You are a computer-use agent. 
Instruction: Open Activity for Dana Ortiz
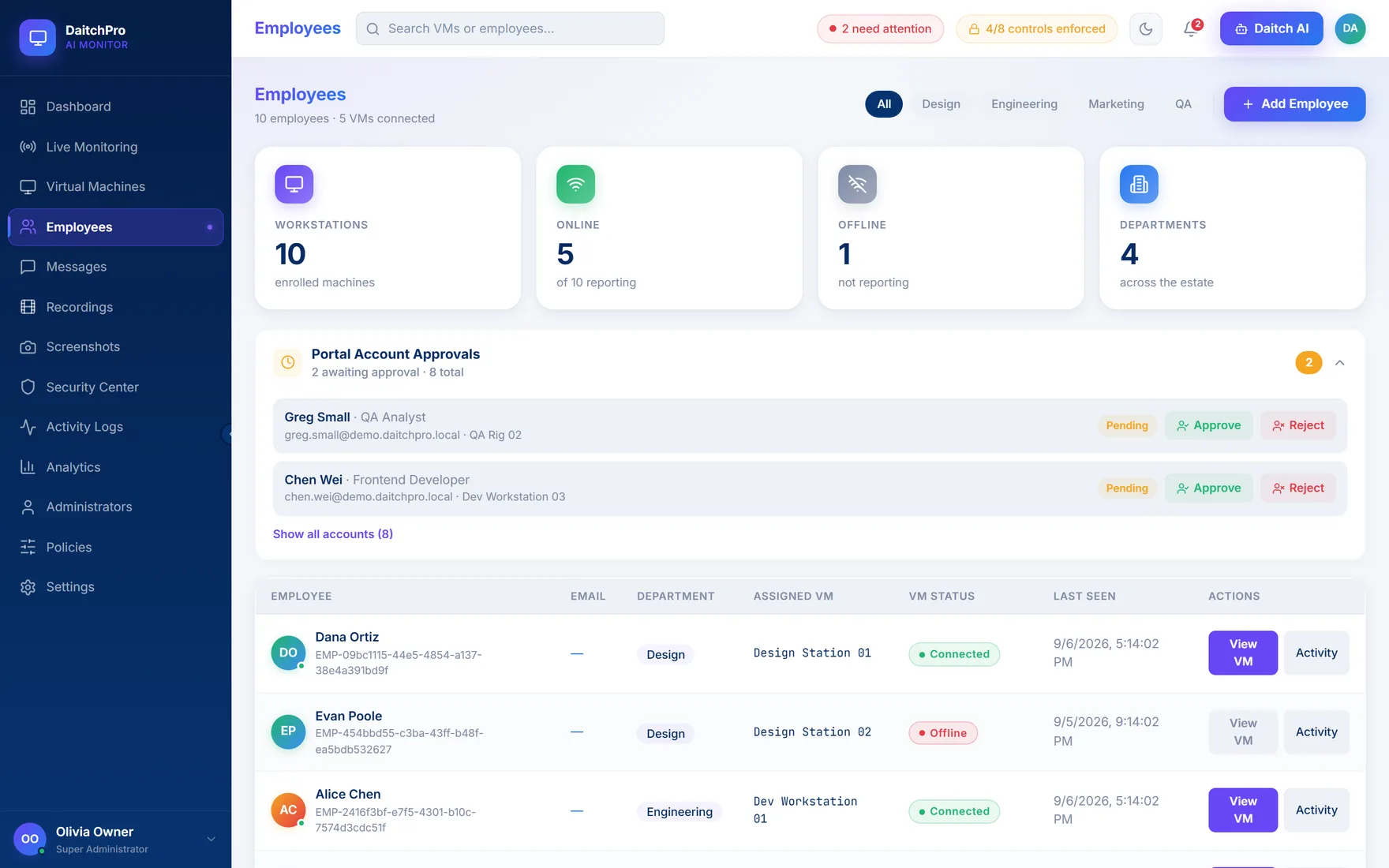1316,653
